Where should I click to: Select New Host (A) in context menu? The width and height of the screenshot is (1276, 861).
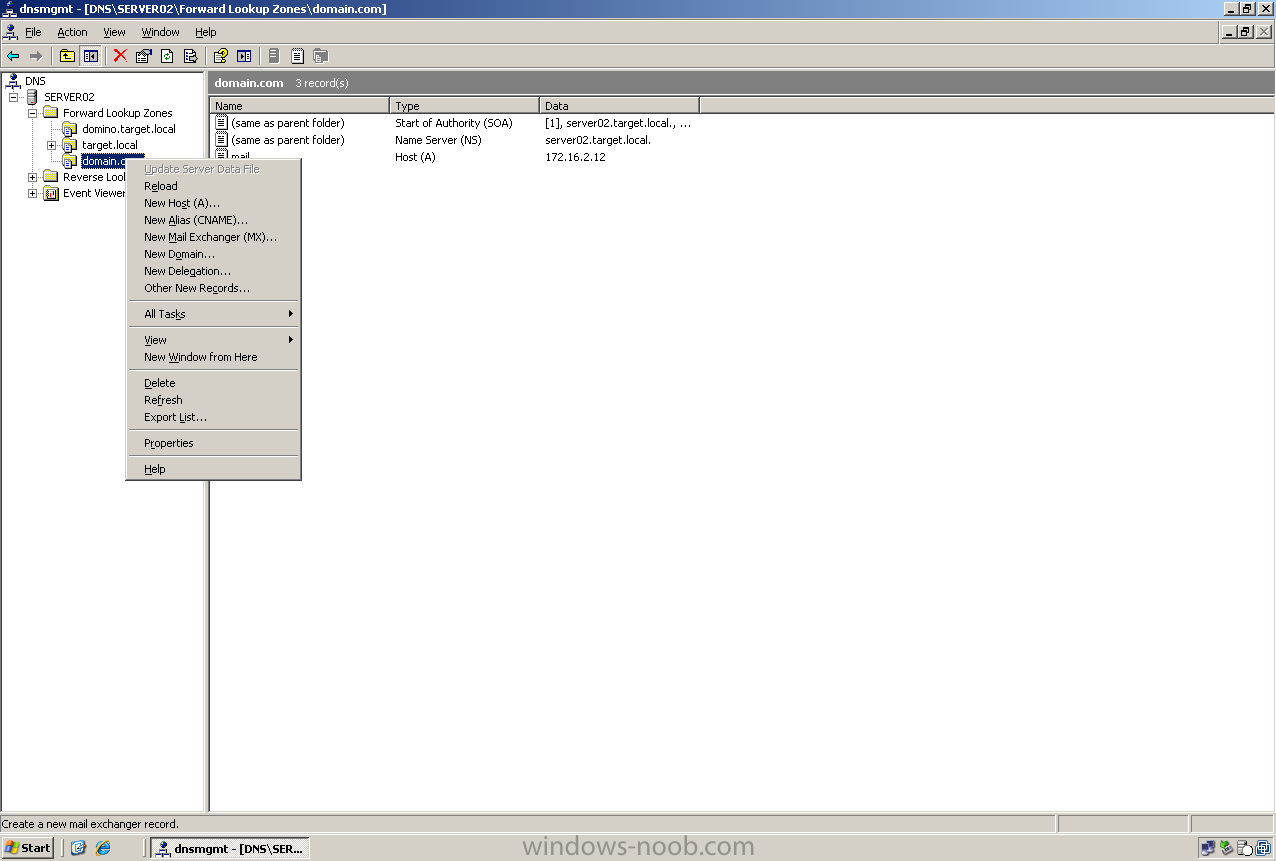[181, 203]
